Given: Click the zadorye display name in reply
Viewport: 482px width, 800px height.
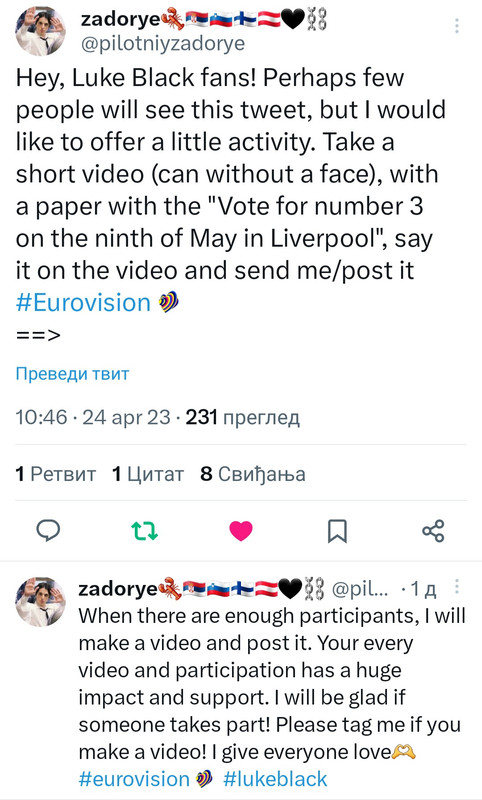Looking at the screenshot, I should click(x=118, y=589).
